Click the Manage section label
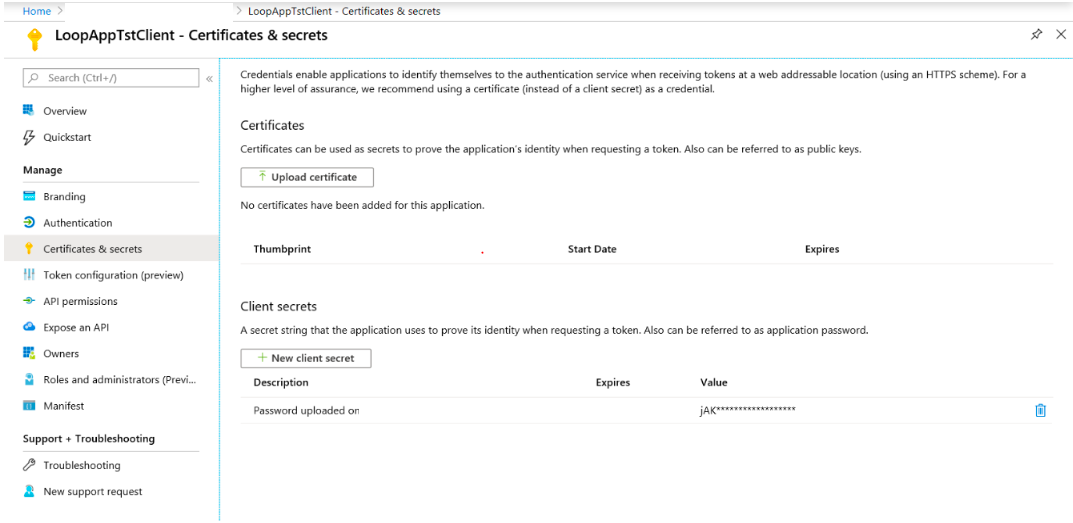 (42, 170)
